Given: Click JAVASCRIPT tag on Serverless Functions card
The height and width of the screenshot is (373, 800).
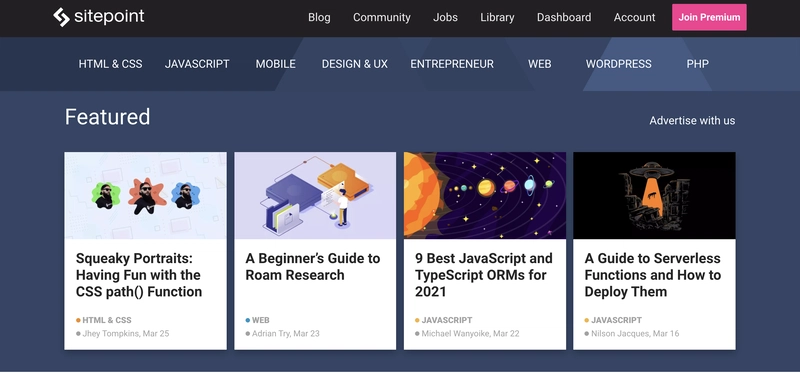Looking at the screenshot, I should (616, 320).
